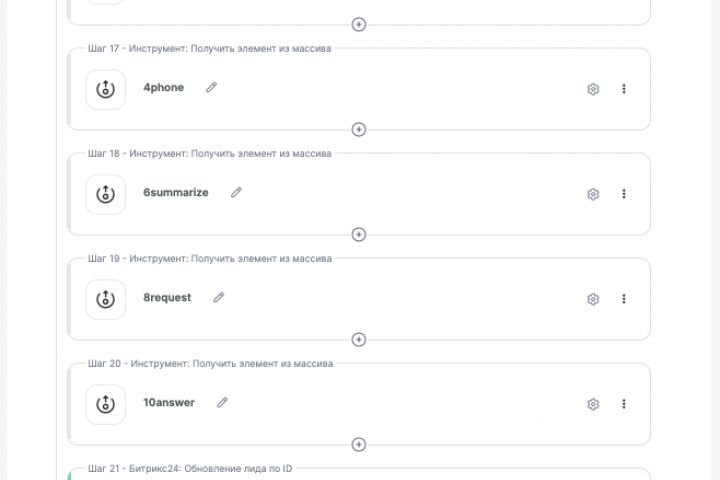Viewport: 720px width, 480px height.
Task: Click the array element icon for 10answer
Action: (105, 404)
